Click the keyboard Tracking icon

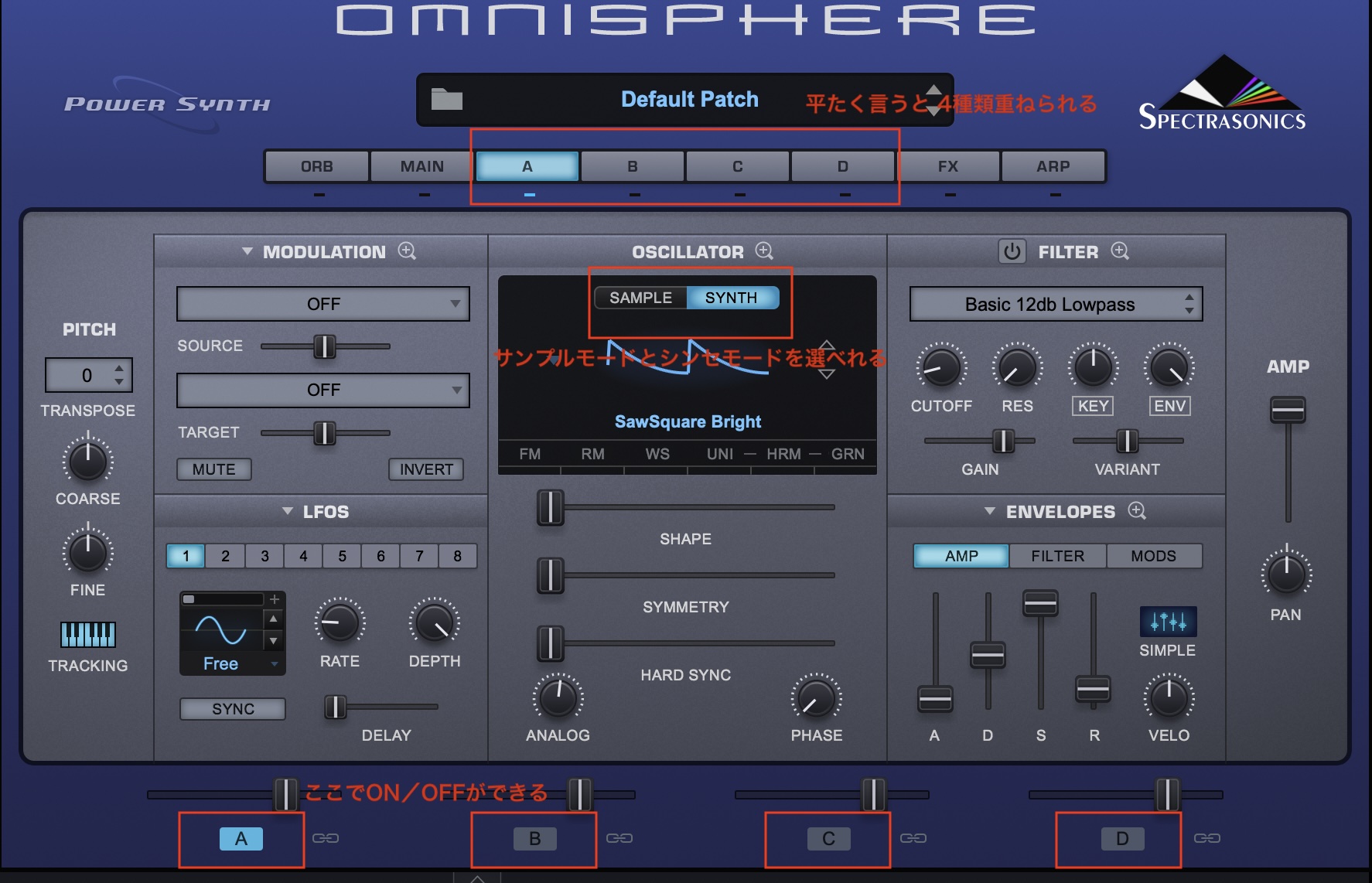coord(88,634)
